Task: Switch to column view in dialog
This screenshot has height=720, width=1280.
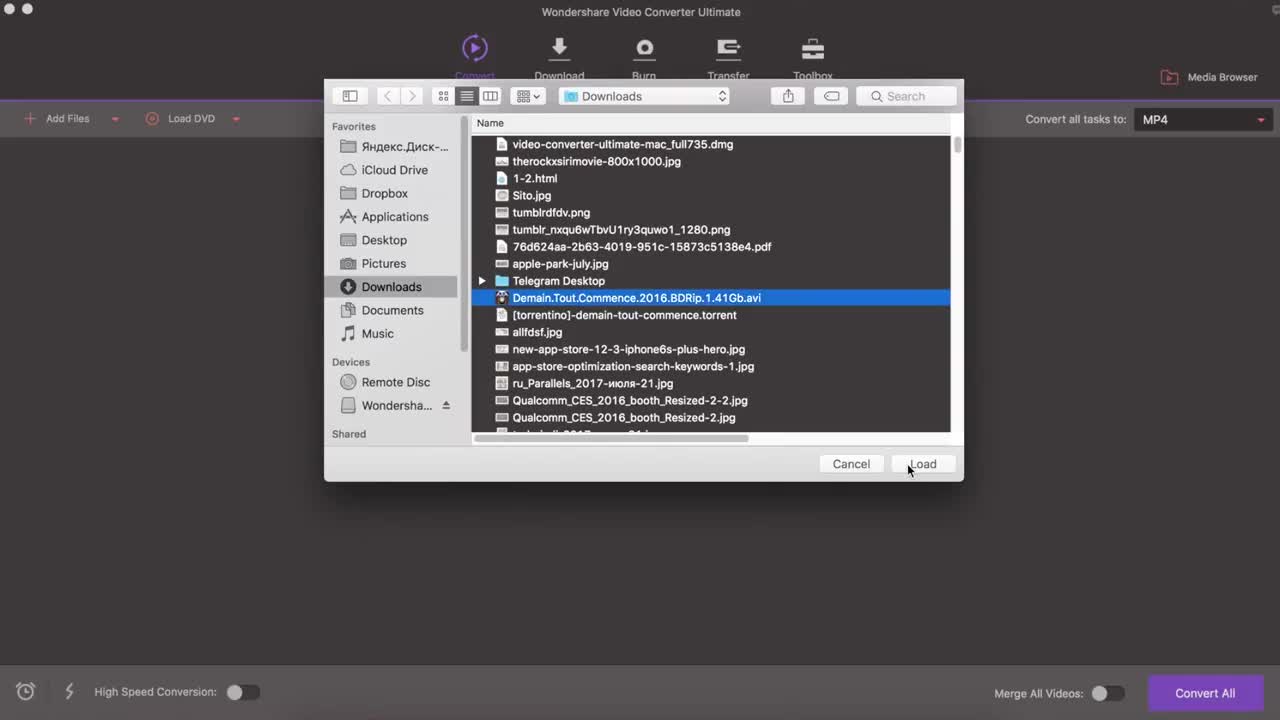Action: [490, 96]
